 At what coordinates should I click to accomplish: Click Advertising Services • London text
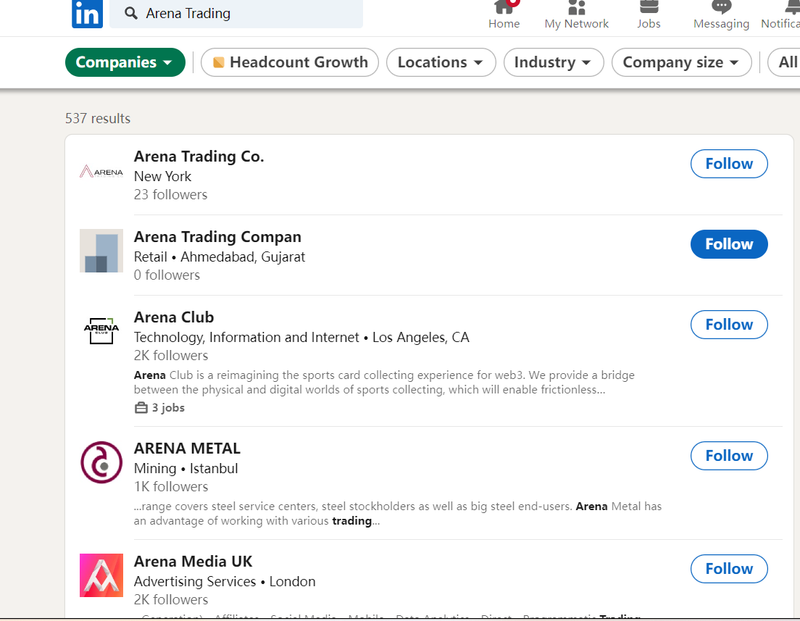224,581
